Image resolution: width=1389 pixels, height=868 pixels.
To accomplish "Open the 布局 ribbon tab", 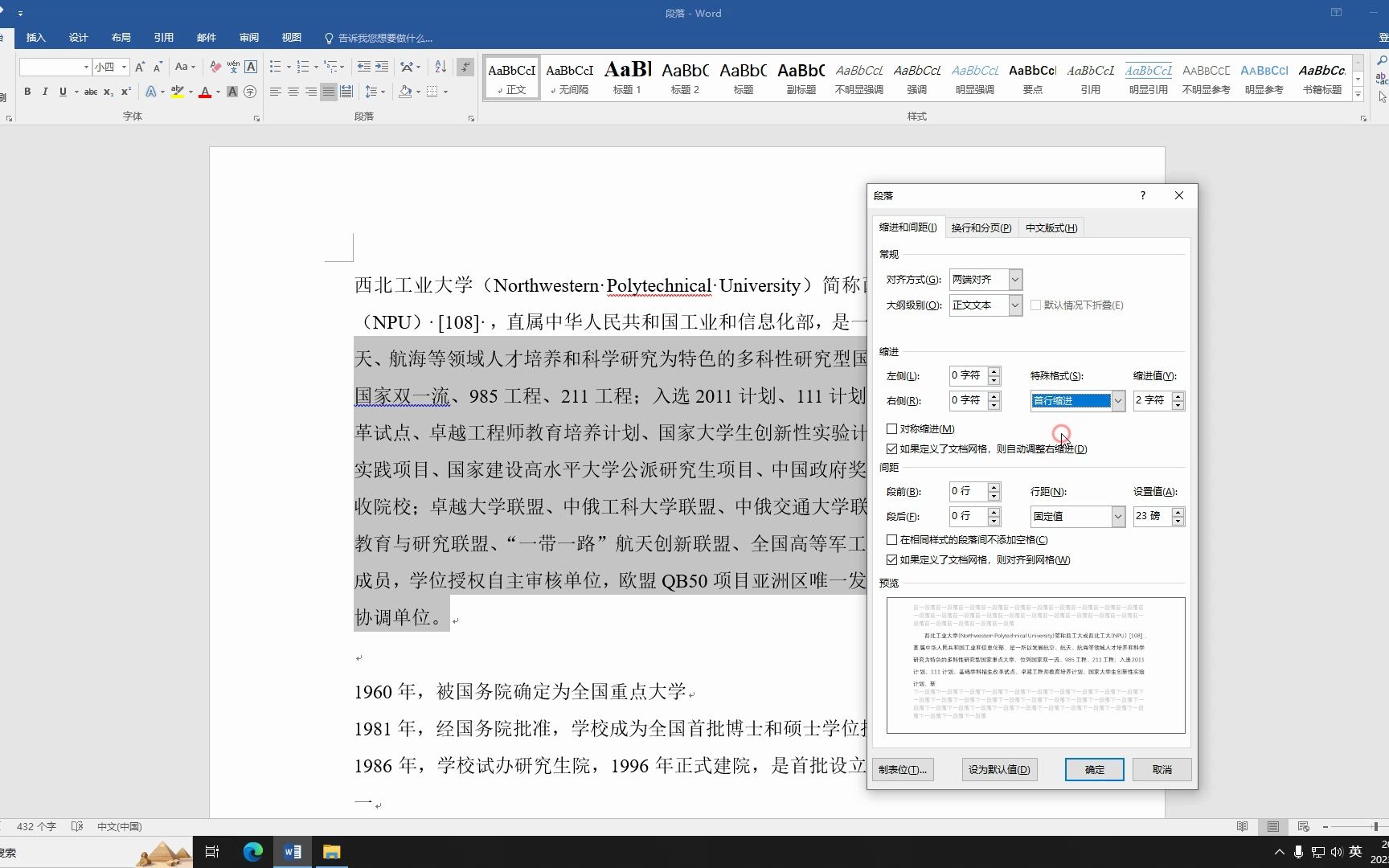I will 121,38.
